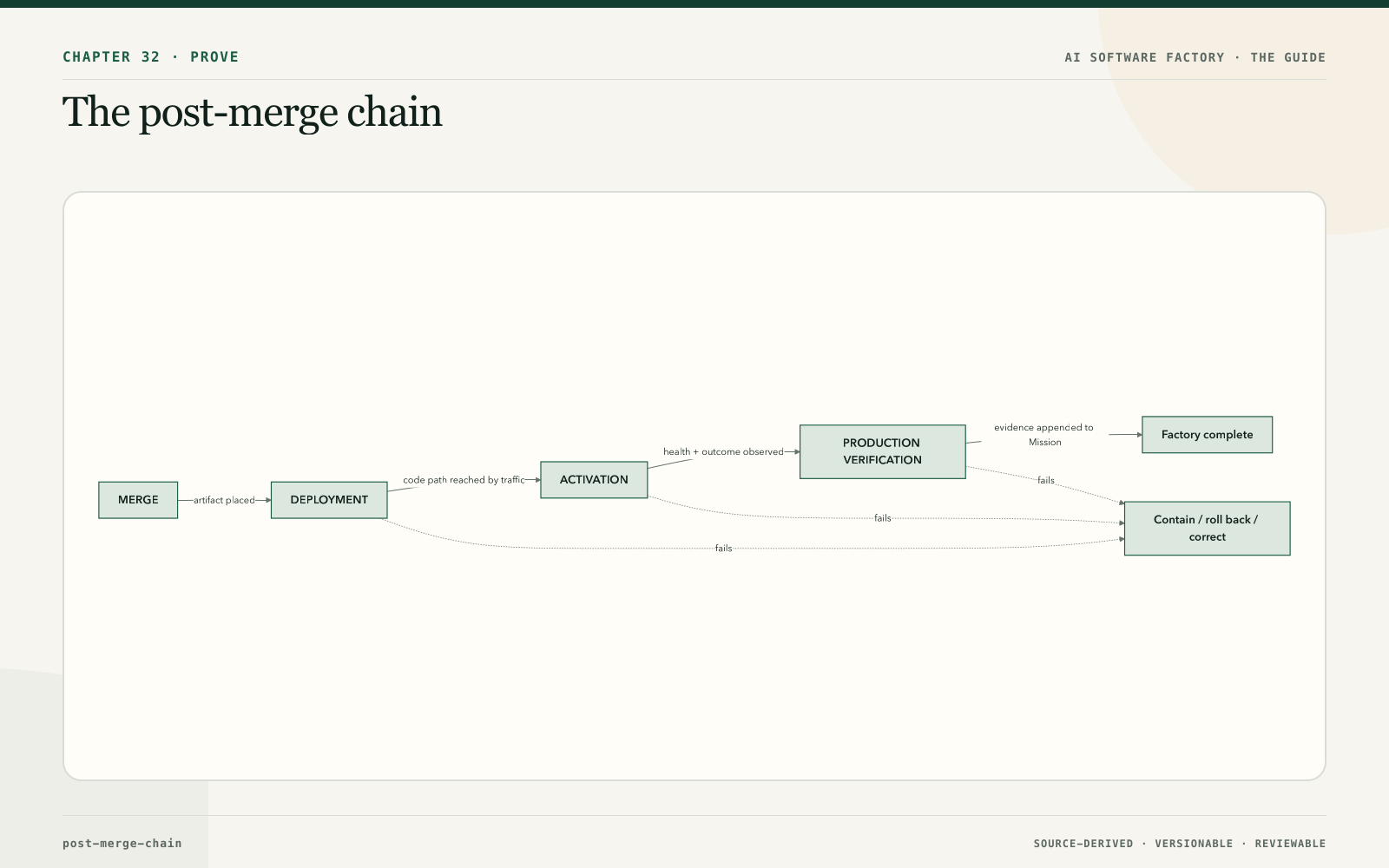The image size is (1389, 868).
Task: Click the 'fails' label on Activation's dotted line
Action: tap(883, 518)
